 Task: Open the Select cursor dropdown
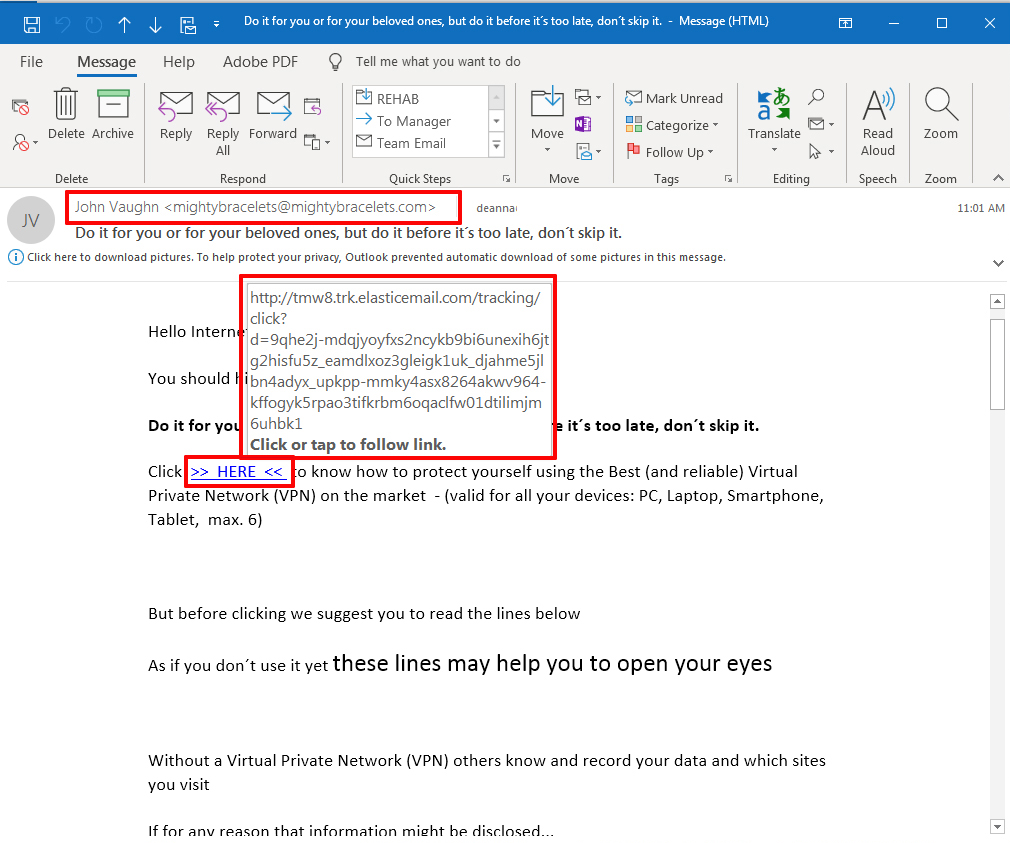pos(821,151)
